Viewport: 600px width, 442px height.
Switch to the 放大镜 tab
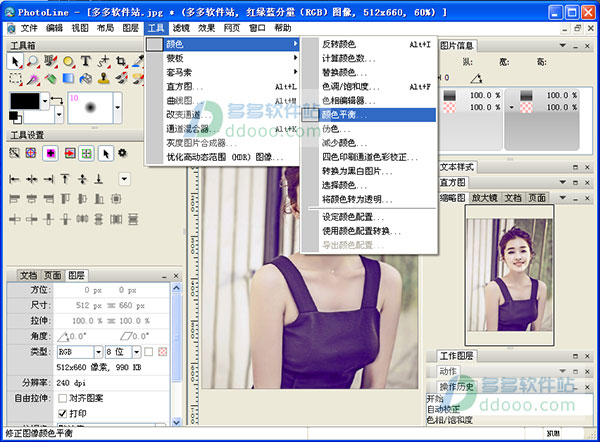484,197
